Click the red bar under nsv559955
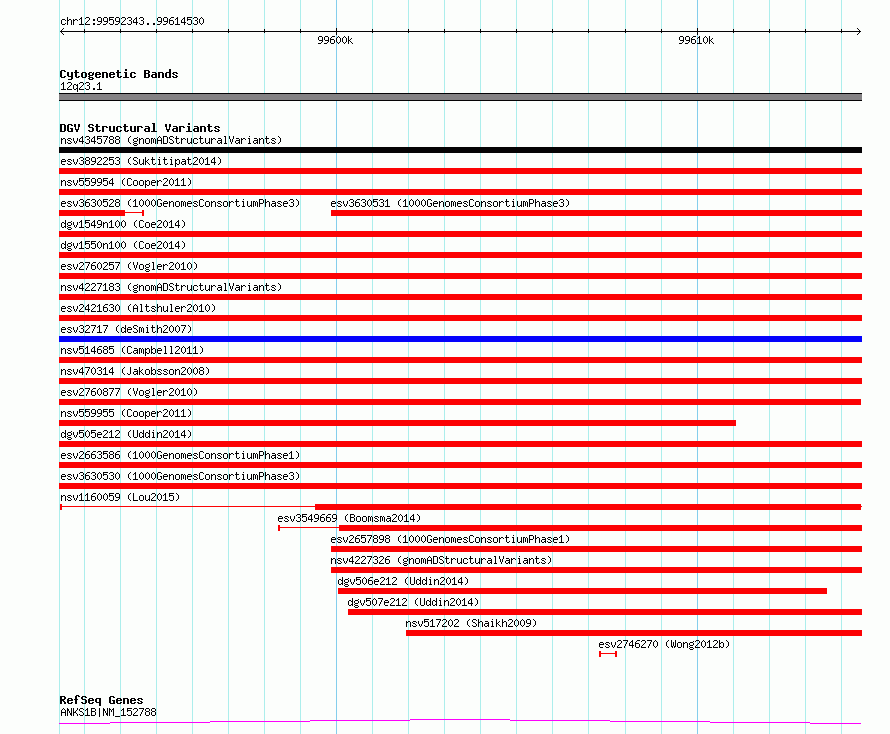Screen dimensions: 890x734 [397, 423]
